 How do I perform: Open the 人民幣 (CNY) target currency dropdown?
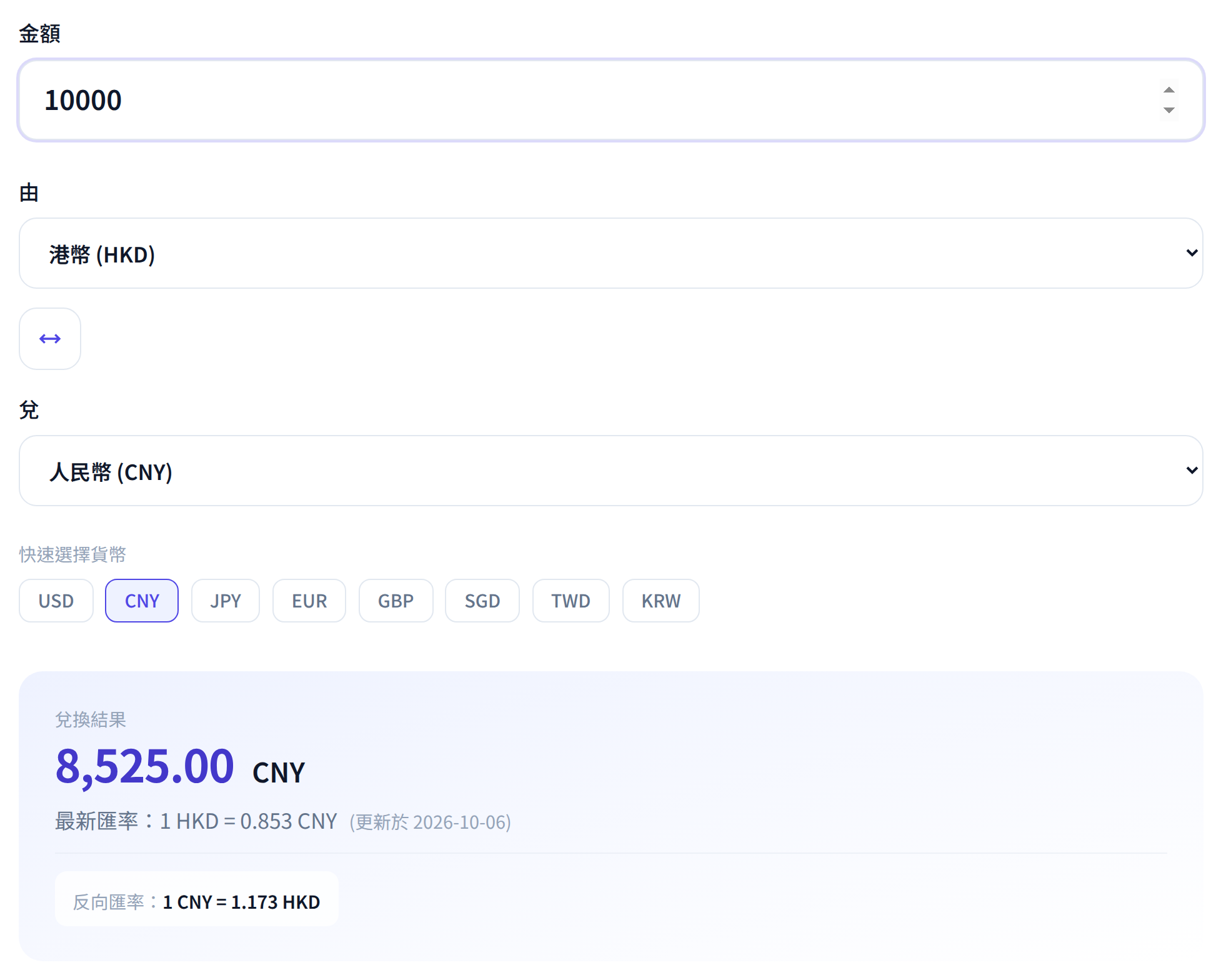point(610,471)
